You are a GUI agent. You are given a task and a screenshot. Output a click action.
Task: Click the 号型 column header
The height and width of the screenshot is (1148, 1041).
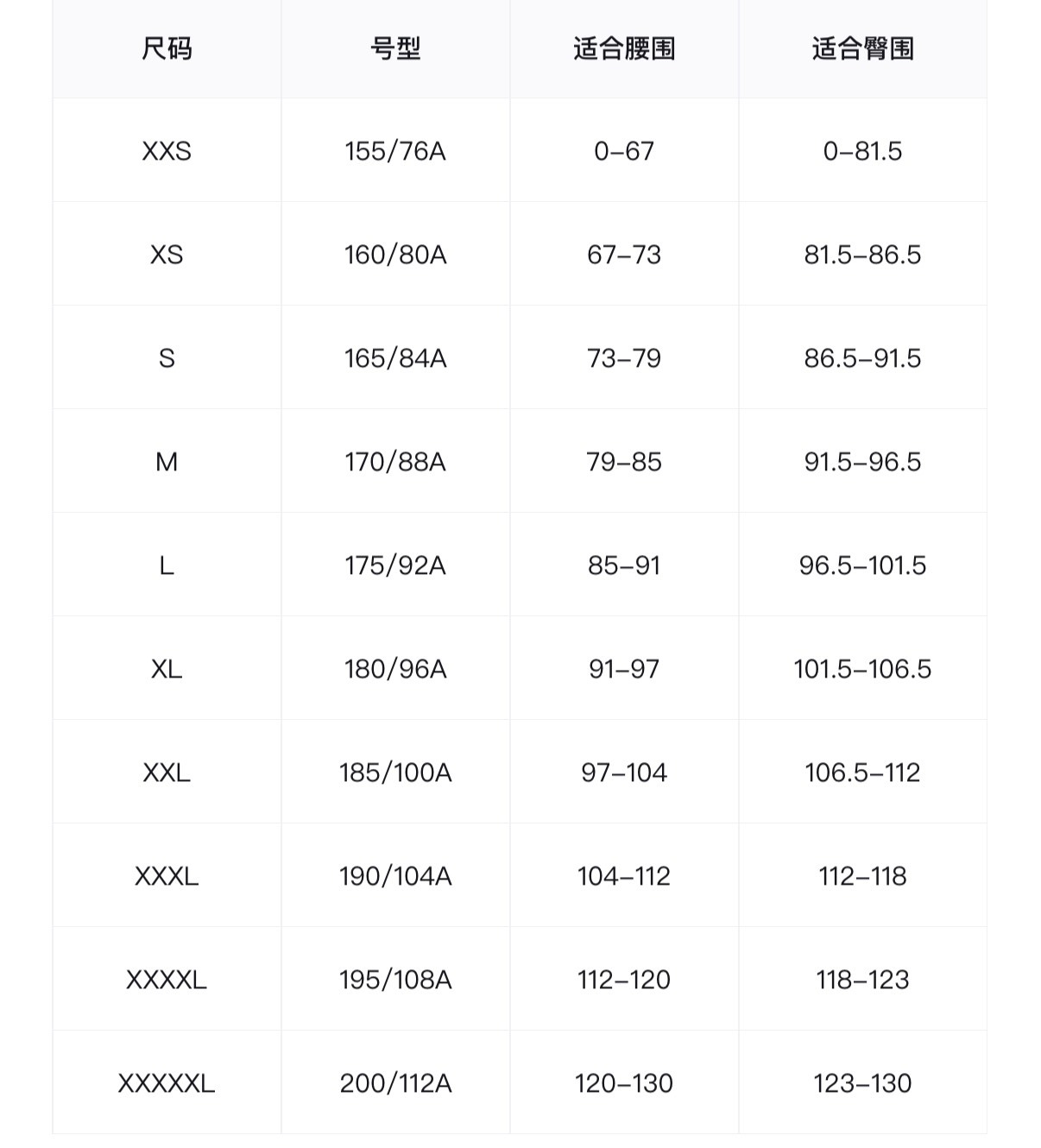point(395,48)
